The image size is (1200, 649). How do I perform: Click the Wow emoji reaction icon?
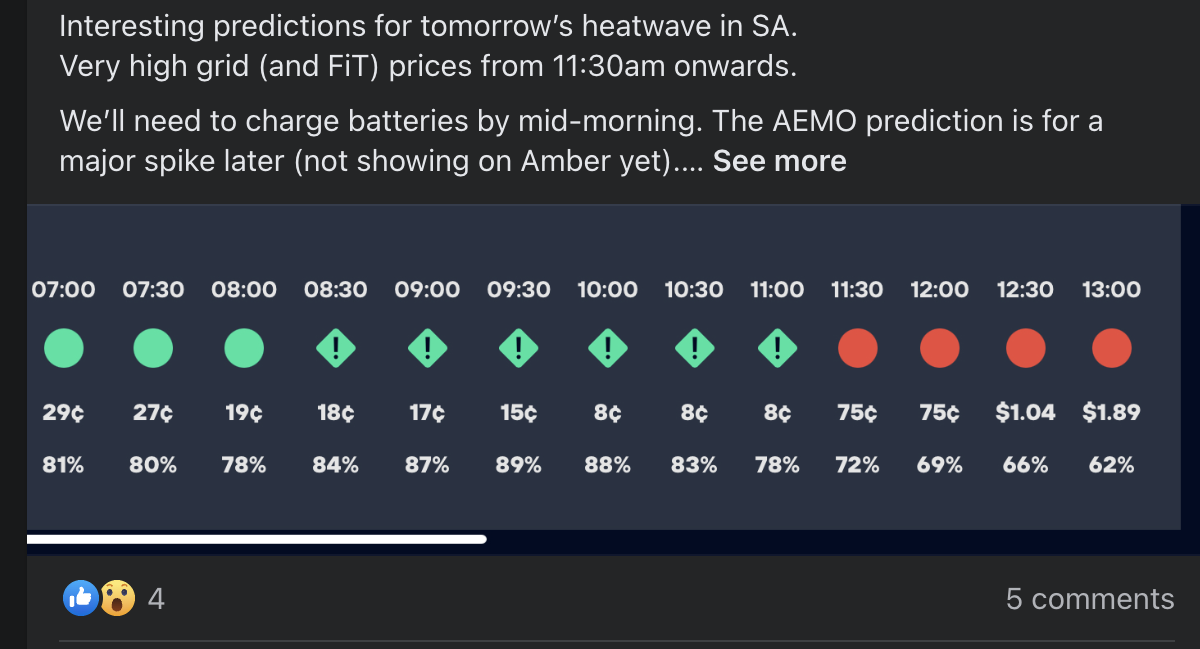(118, 598)
